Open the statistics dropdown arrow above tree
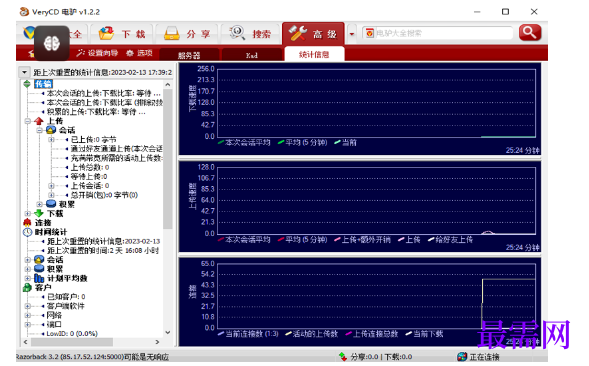This screenshot has width=589, height=366. [24, 72]
